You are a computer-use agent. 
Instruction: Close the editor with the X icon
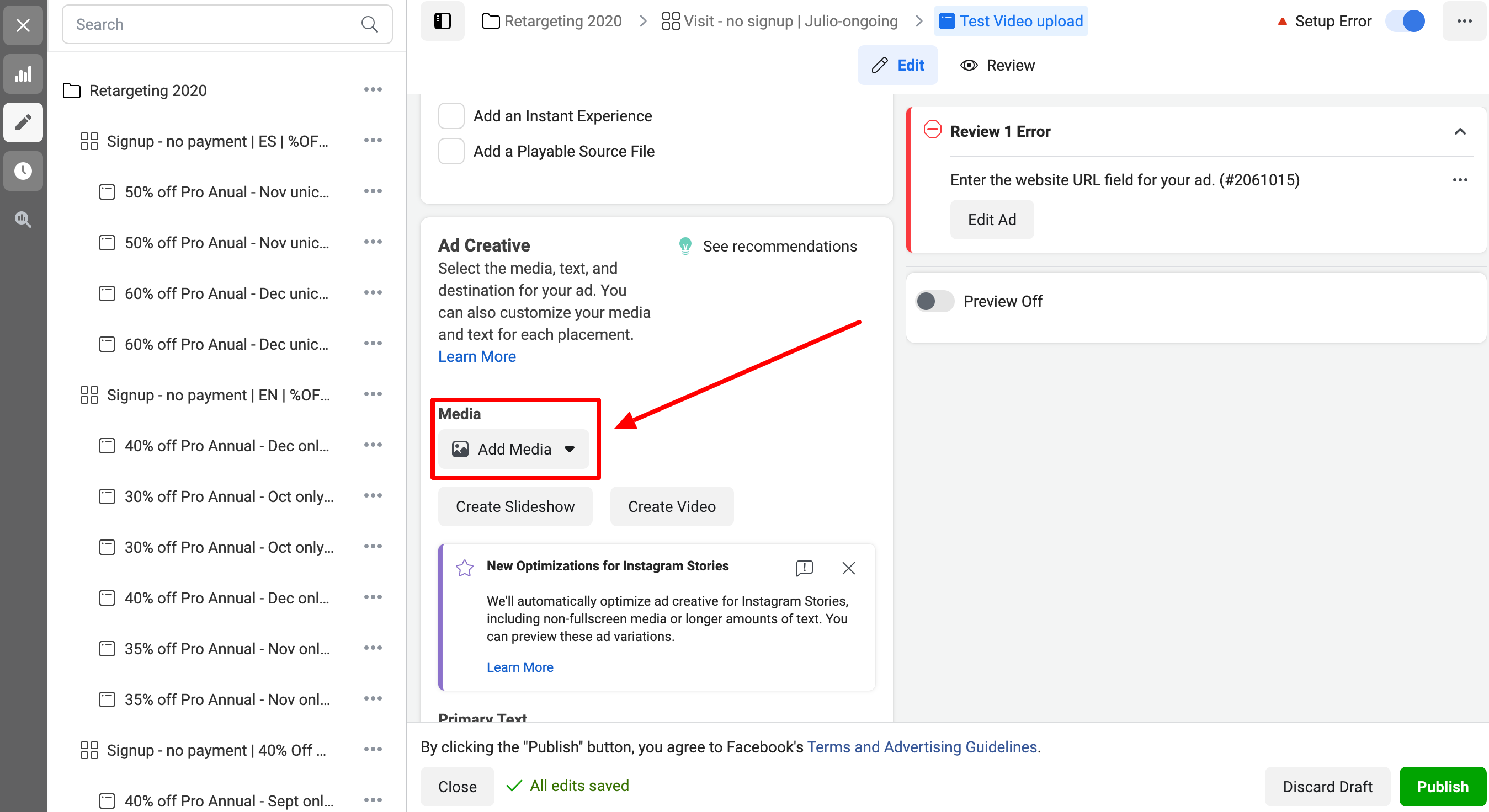click(23, 25)
